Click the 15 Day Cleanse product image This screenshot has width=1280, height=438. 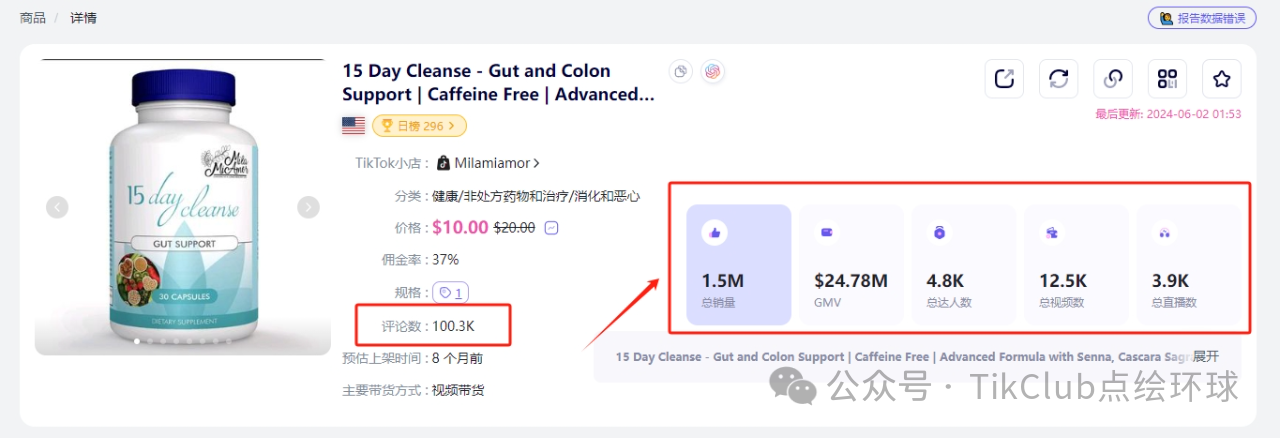(x=183, y=207)
